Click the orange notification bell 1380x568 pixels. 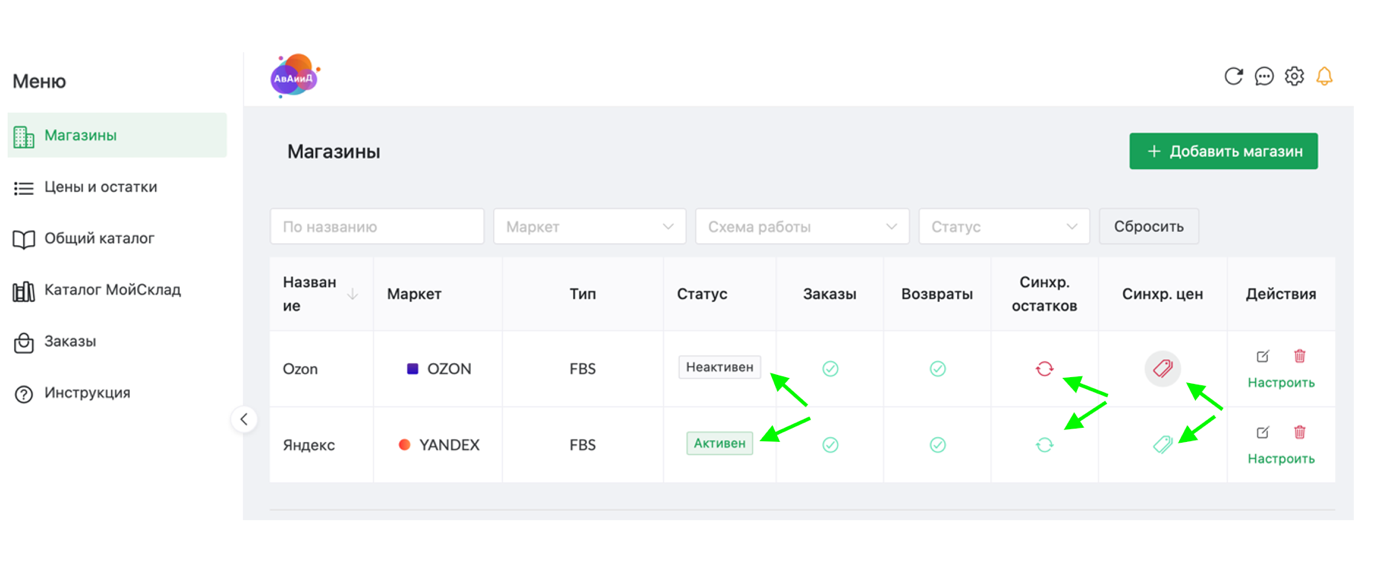(x=1324, y=76)
